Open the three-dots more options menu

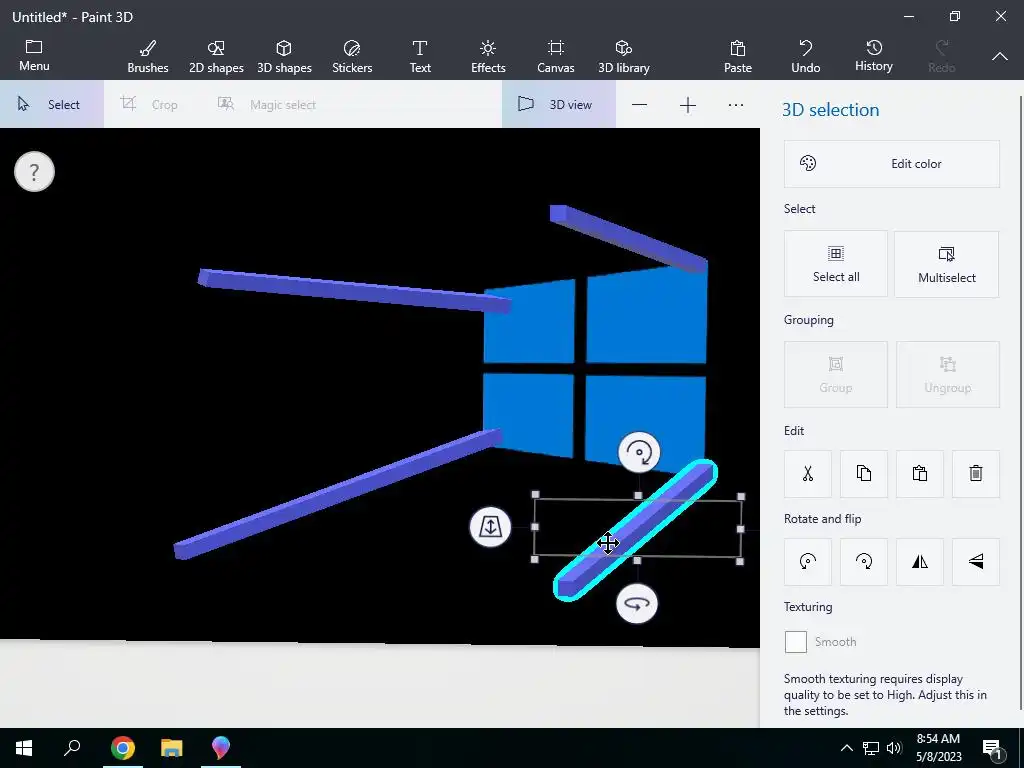click(736, 105)
